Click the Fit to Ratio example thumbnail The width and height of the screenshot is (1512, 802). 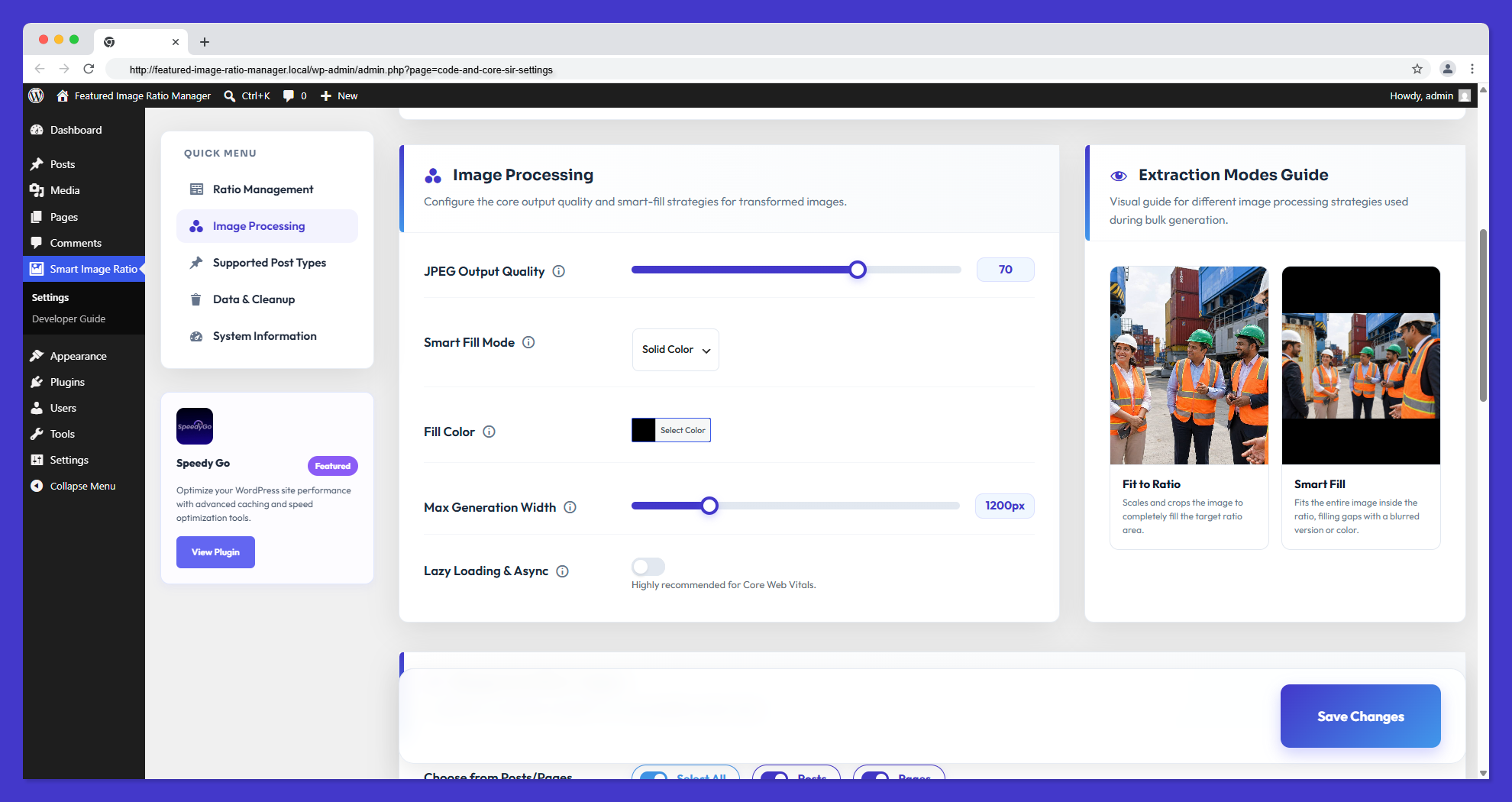[1189, 365]
